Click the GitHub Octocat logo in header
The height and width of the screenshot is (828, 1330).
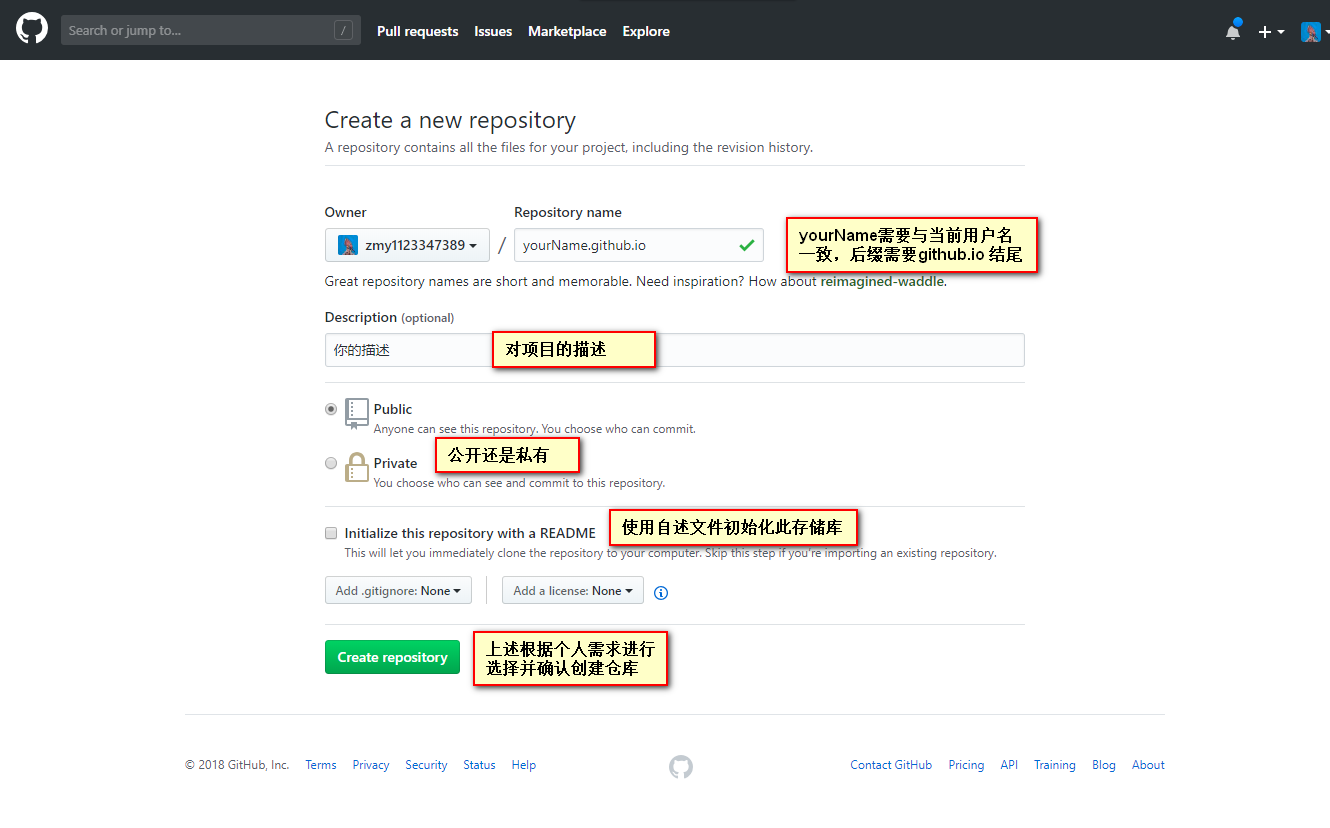pos(32,29)
